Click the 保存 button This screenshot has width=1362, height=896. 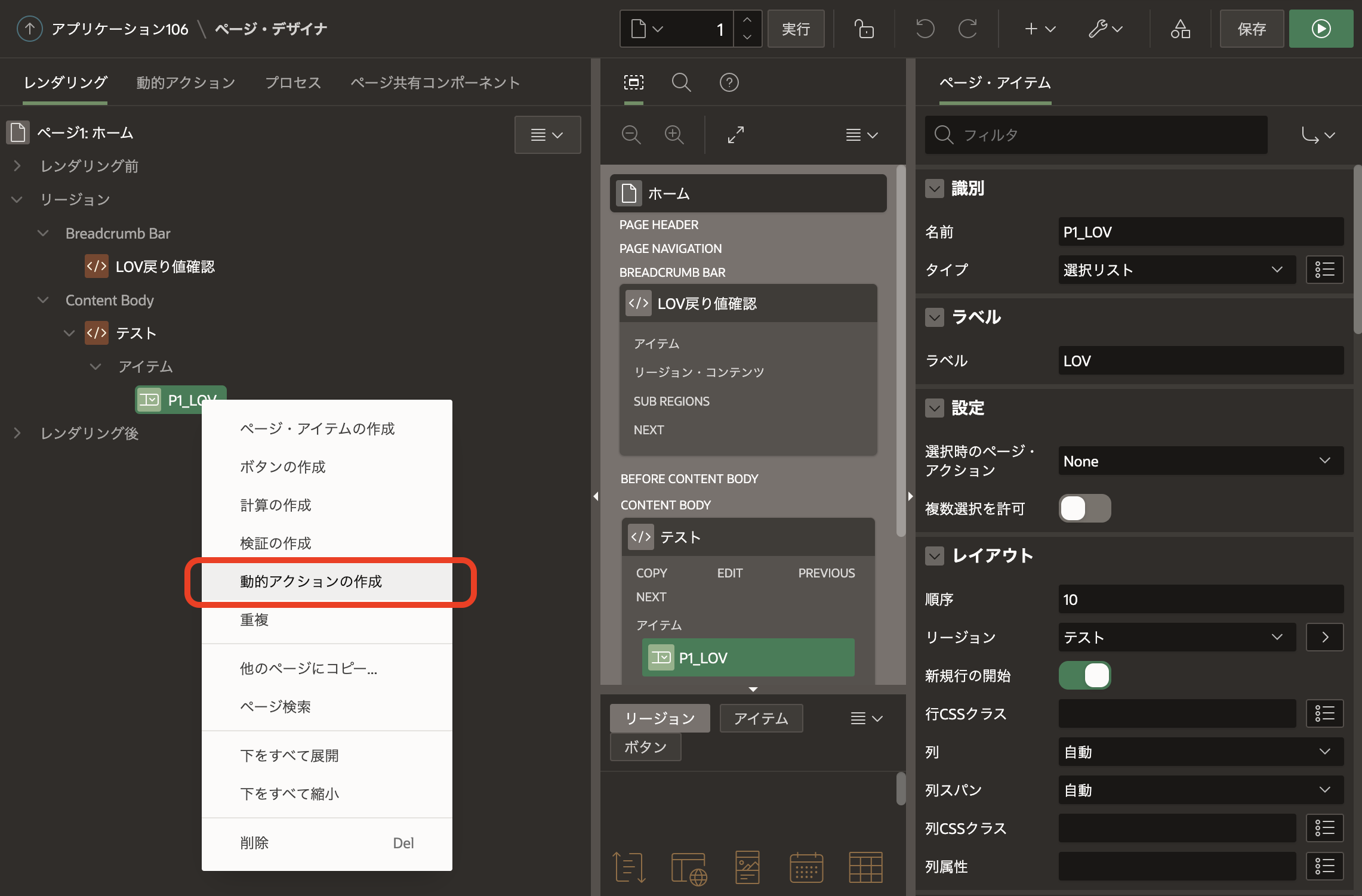tap(1252, 29)
